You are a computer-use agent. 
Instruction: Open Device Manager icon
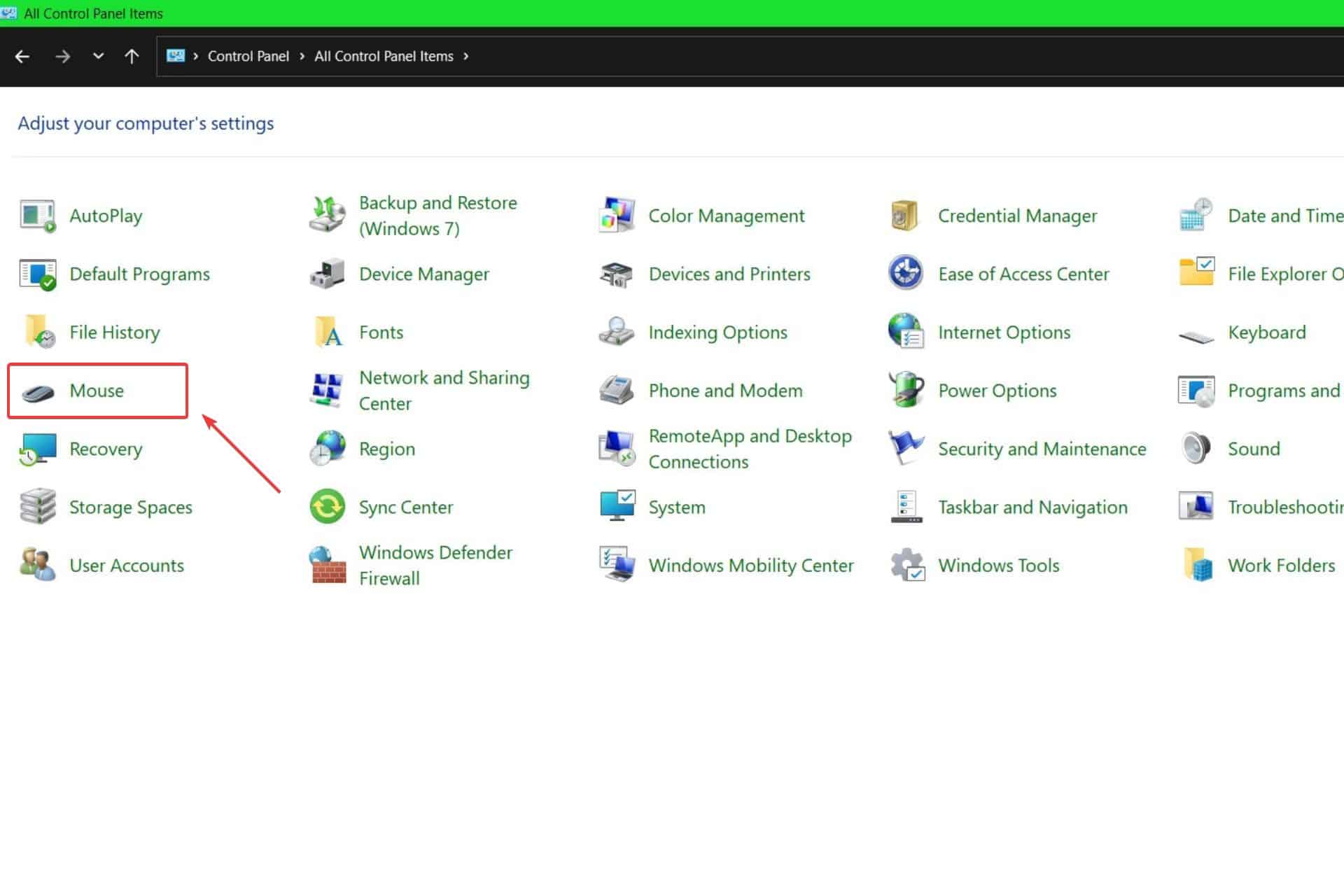click(x=327, y=274)
